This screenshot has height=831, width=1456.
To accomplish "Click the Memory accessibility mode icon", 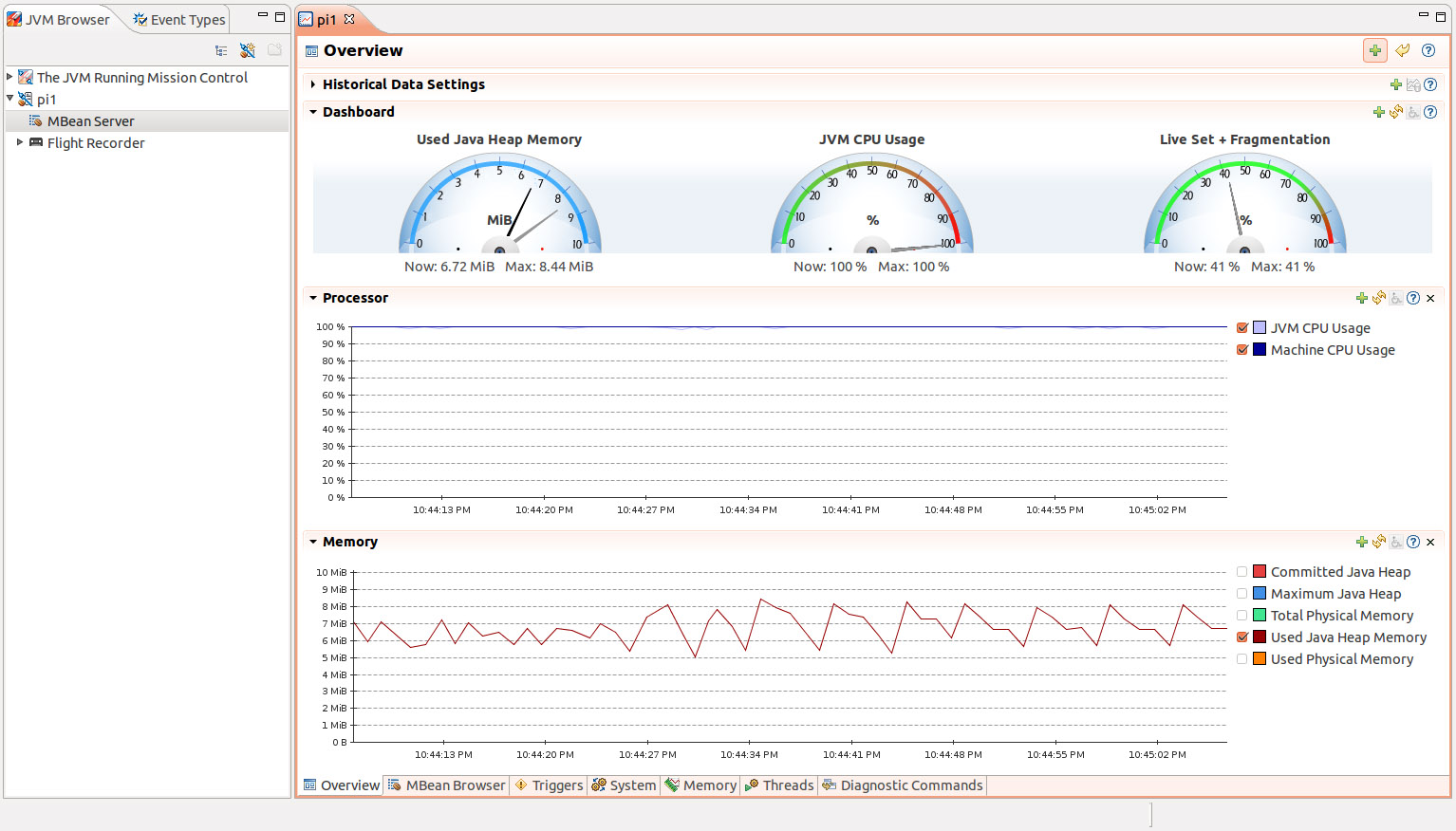I will (1396, 542).
